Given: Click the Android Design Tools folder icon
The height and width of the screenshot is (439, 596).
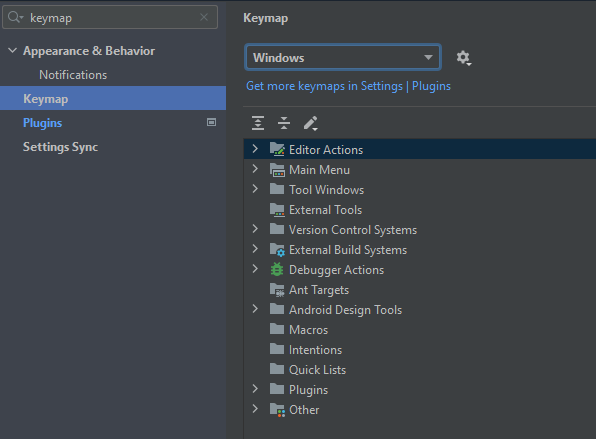Looking at the screenshot, I should pyautogui.click(x=277, y=309).
